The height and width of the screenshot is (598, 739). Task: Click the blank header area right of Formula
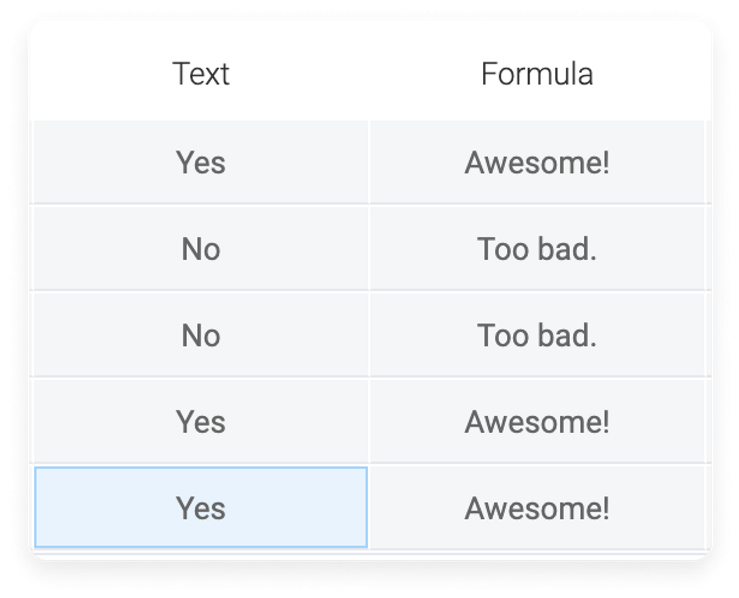(650, 74)
